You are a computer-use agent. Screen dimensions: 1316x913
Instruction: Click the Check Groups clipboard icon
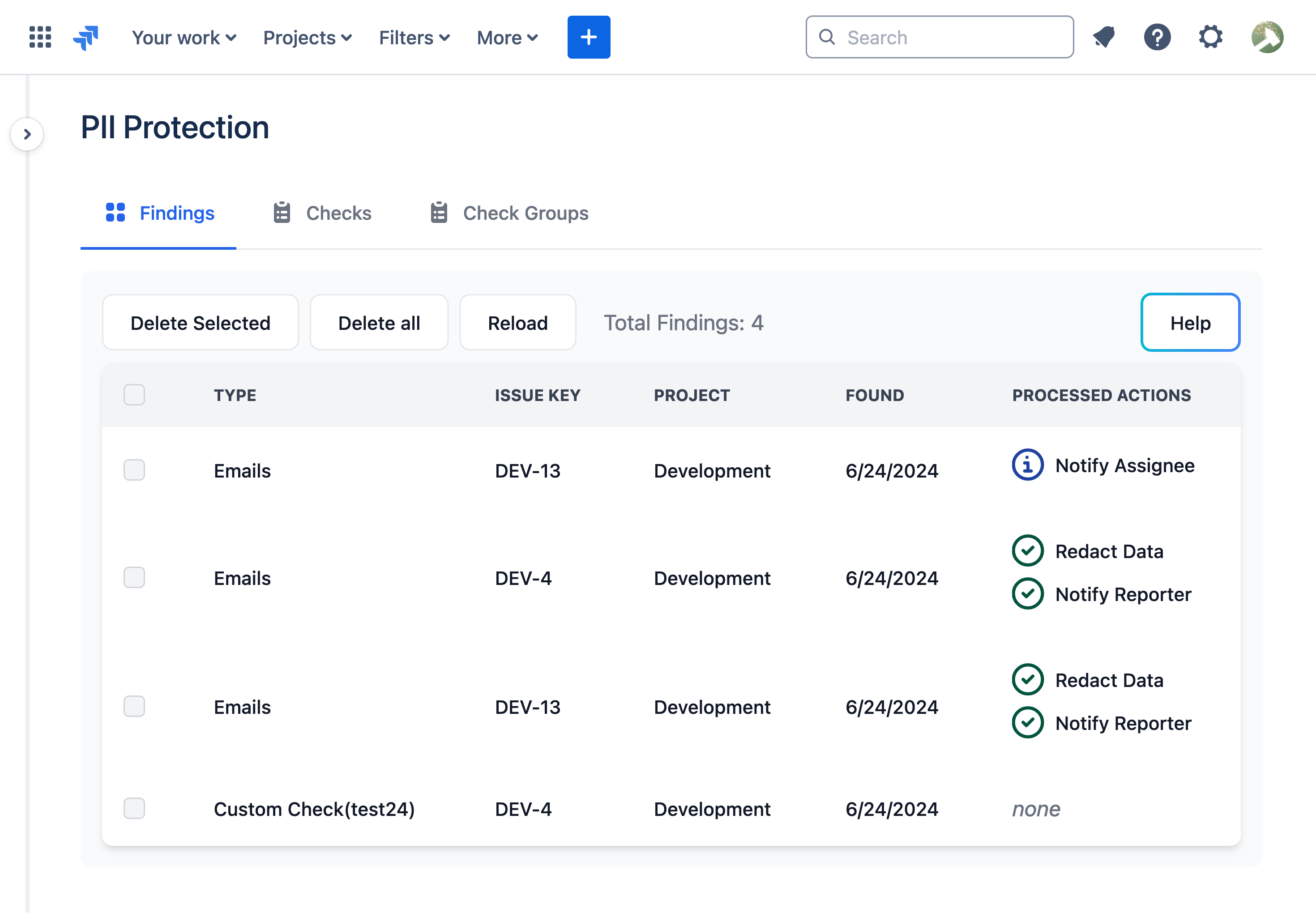pyautogui.click(x=439, y=212)
